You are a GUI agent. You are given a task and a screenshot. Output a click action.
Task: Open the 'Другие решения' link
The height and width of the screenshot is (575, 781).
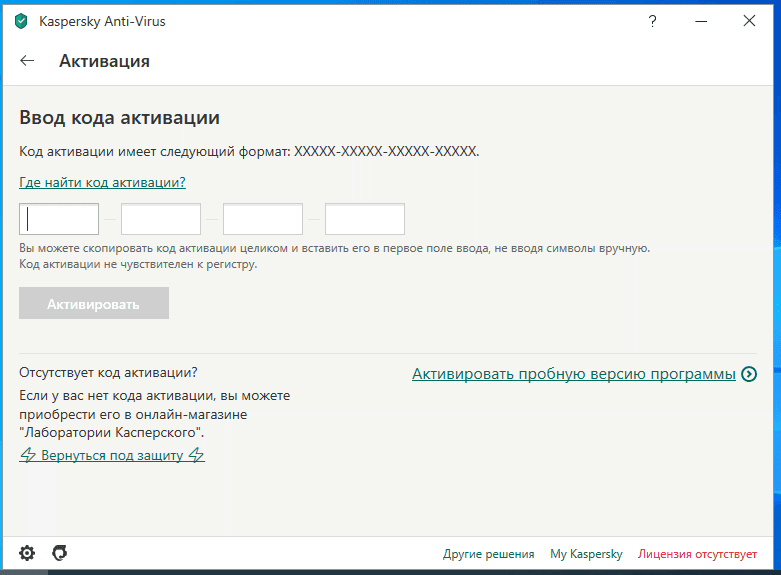click(488, 554)
